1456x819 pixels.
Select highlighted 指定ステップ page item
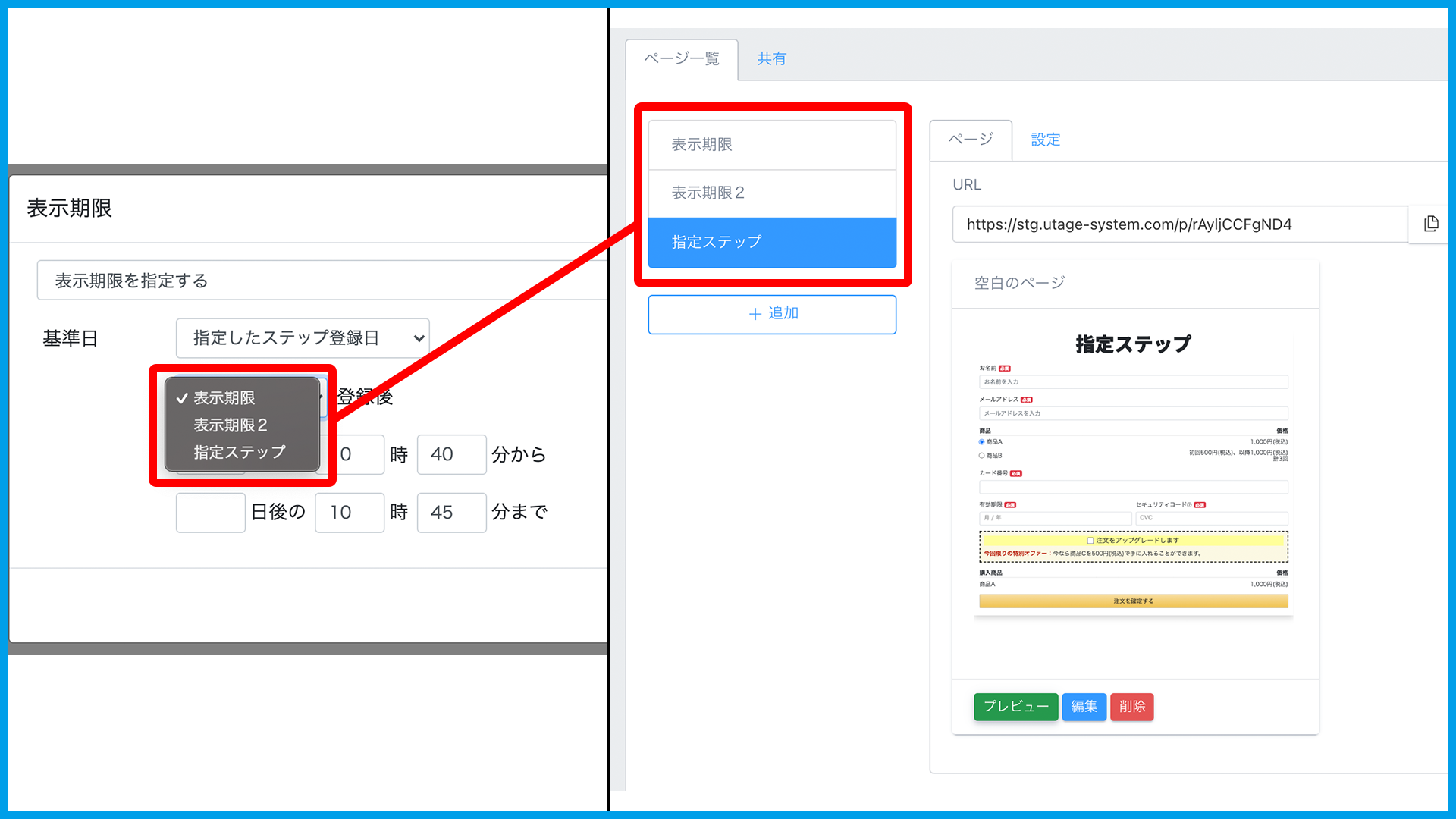(772, 242)
